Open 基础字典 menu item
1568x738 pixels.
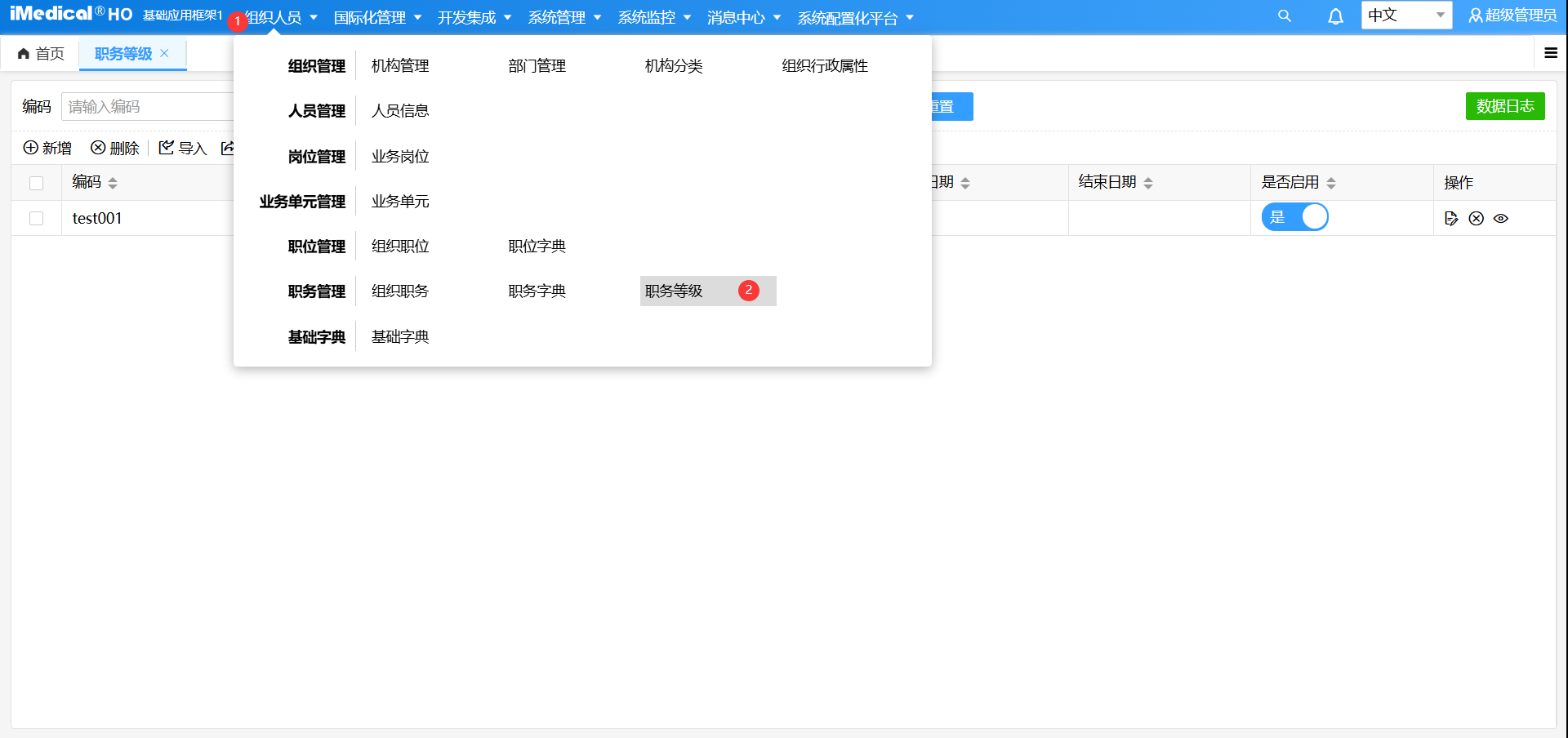tap(400, 337)
